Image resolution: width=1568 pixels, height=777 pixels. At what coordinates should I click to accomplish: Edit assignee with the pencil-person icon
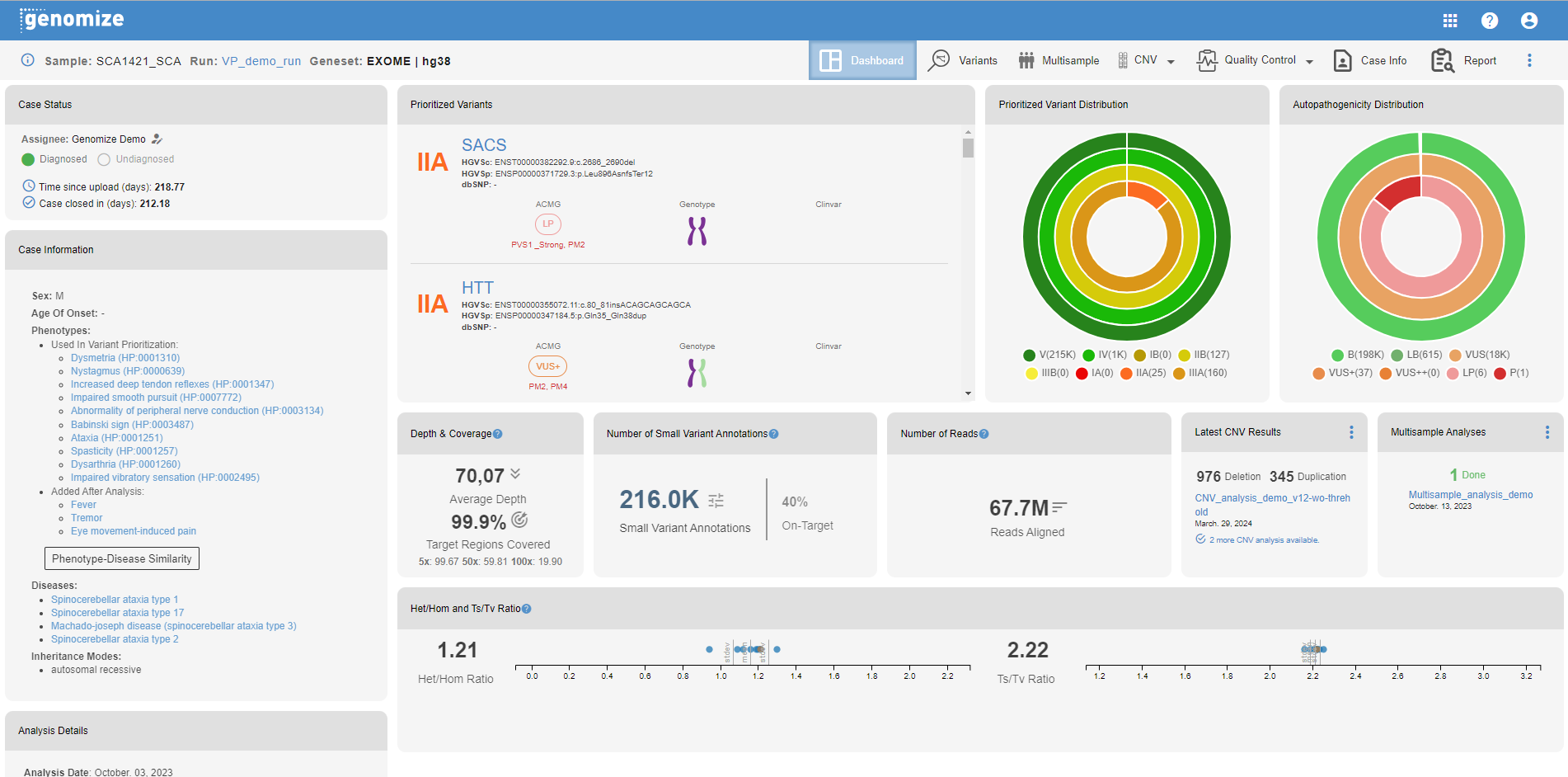tap(157, 139)
